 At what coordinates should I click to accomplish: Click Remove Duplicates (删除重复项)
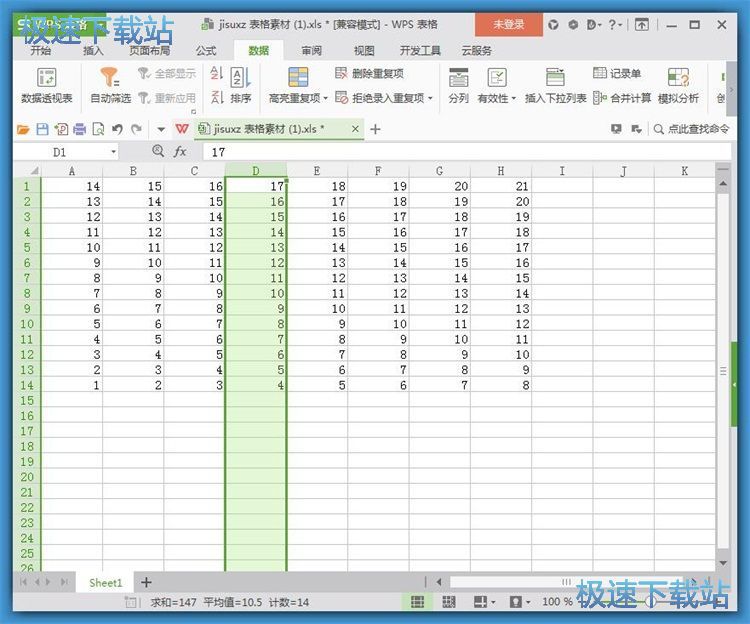pyautogui.click(x=369, y=73)
